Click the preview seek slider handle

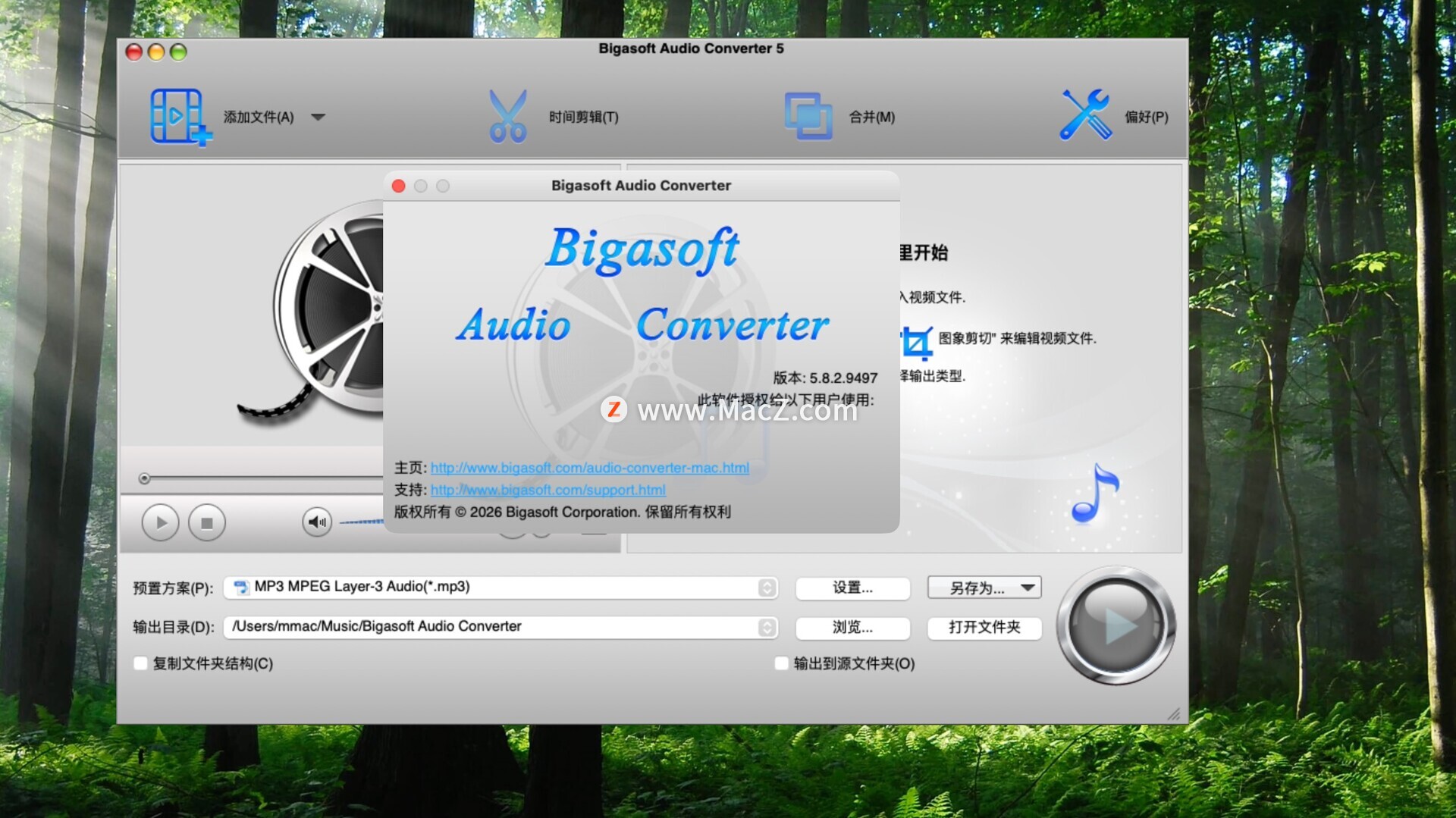144,478
